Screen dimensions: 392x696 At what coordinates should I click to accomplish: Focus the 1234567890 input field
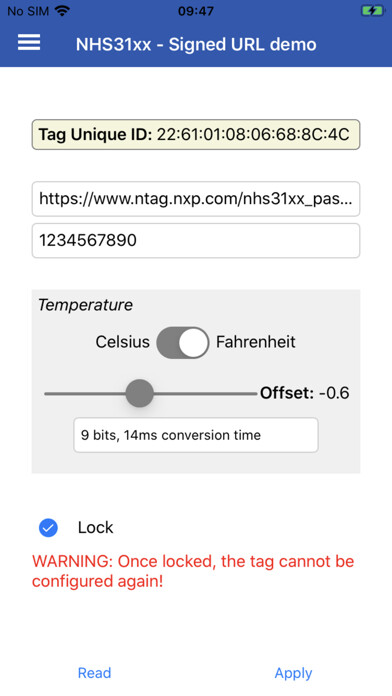pyautogui.click(x=196, y=241)
